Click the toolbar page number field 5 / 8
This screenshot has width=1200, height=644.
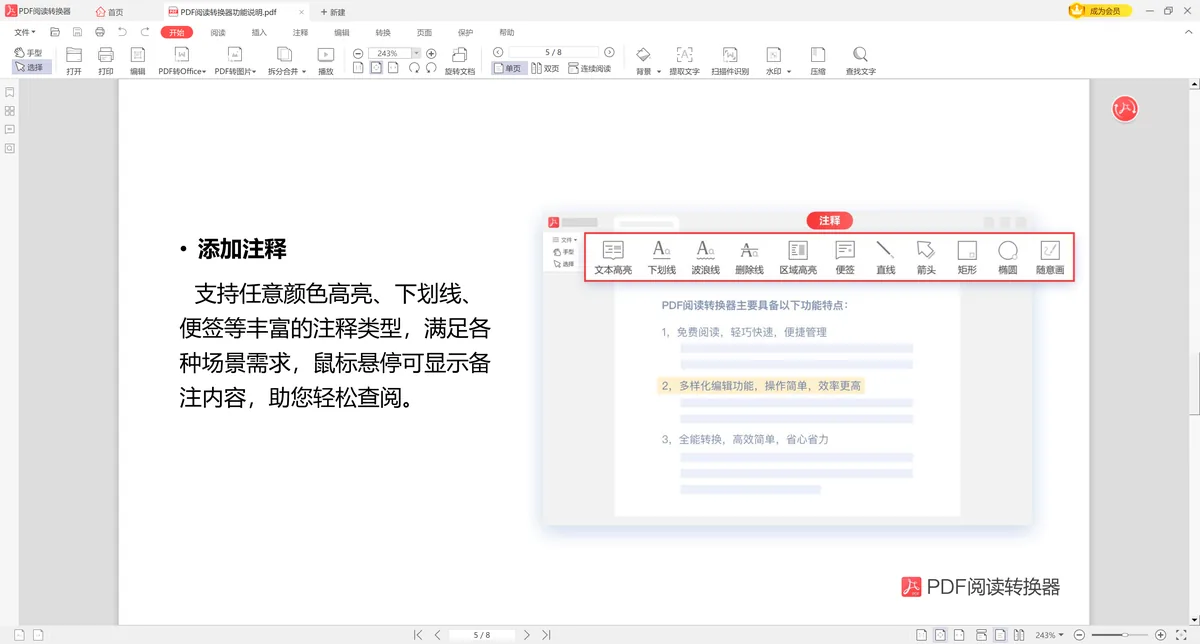(553, 52)
